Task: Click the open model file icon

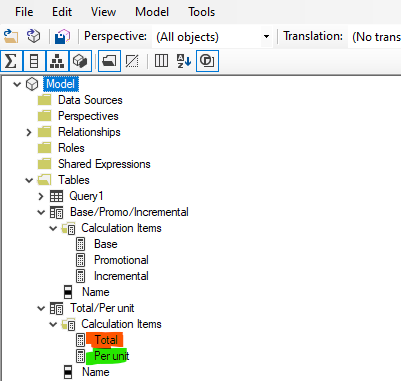Action: [11, 36]
